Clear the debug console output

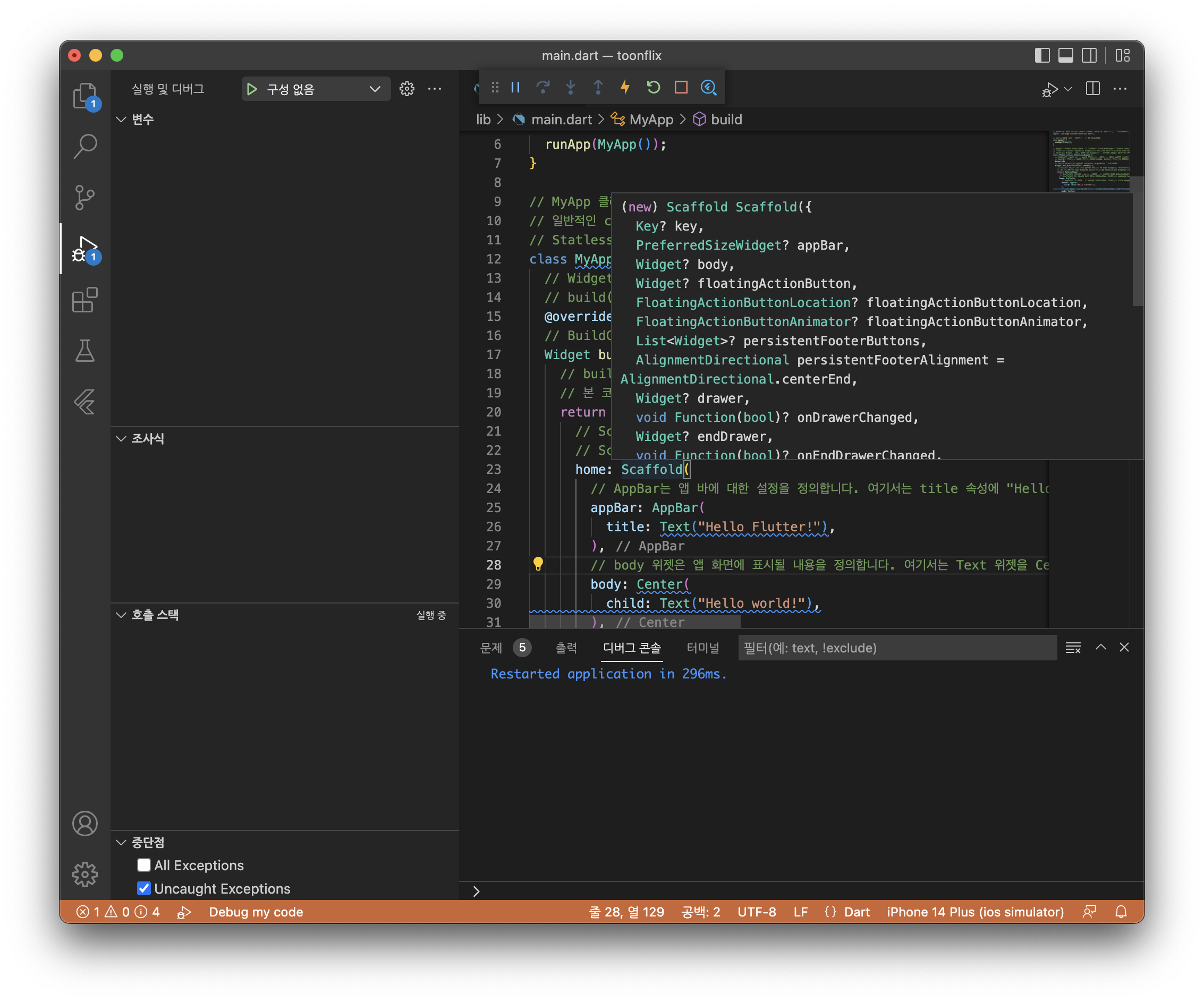pyautogui.click(x=1073, y=648)
